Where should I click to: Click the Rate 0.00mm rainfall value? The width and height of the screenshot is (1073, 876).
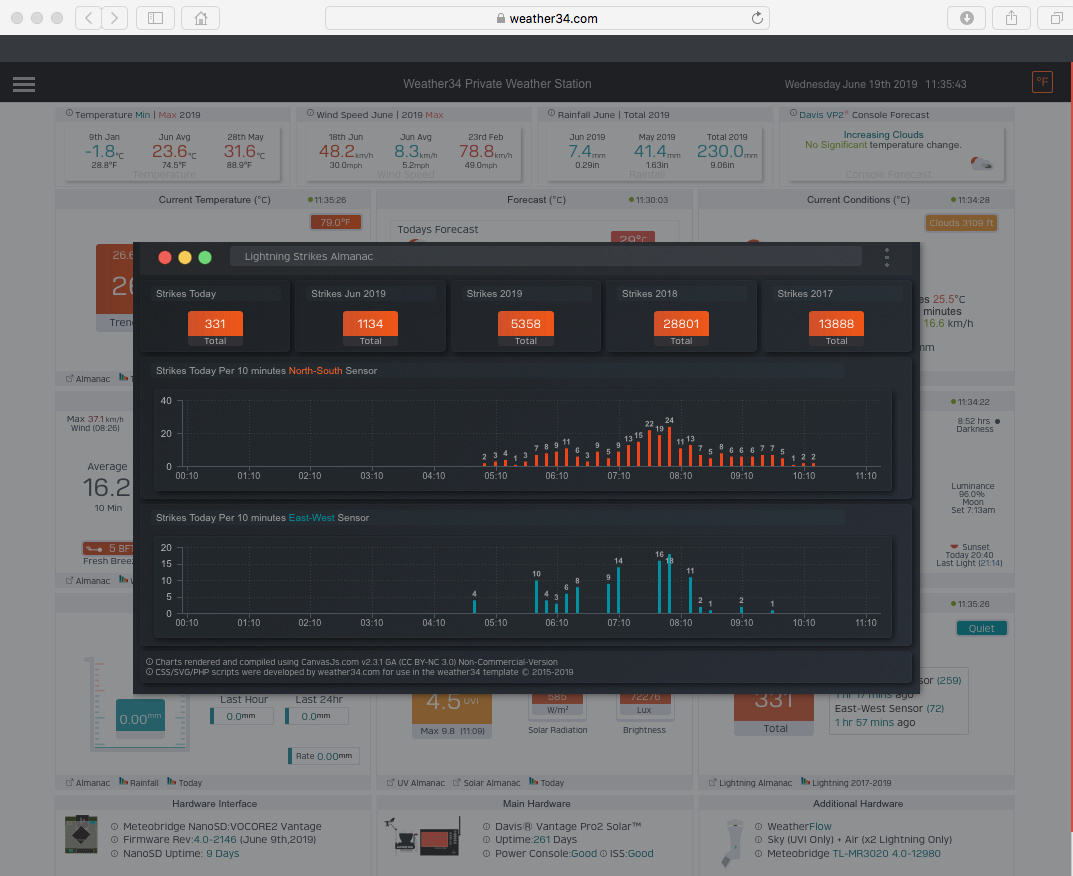[x=324, y=756]
